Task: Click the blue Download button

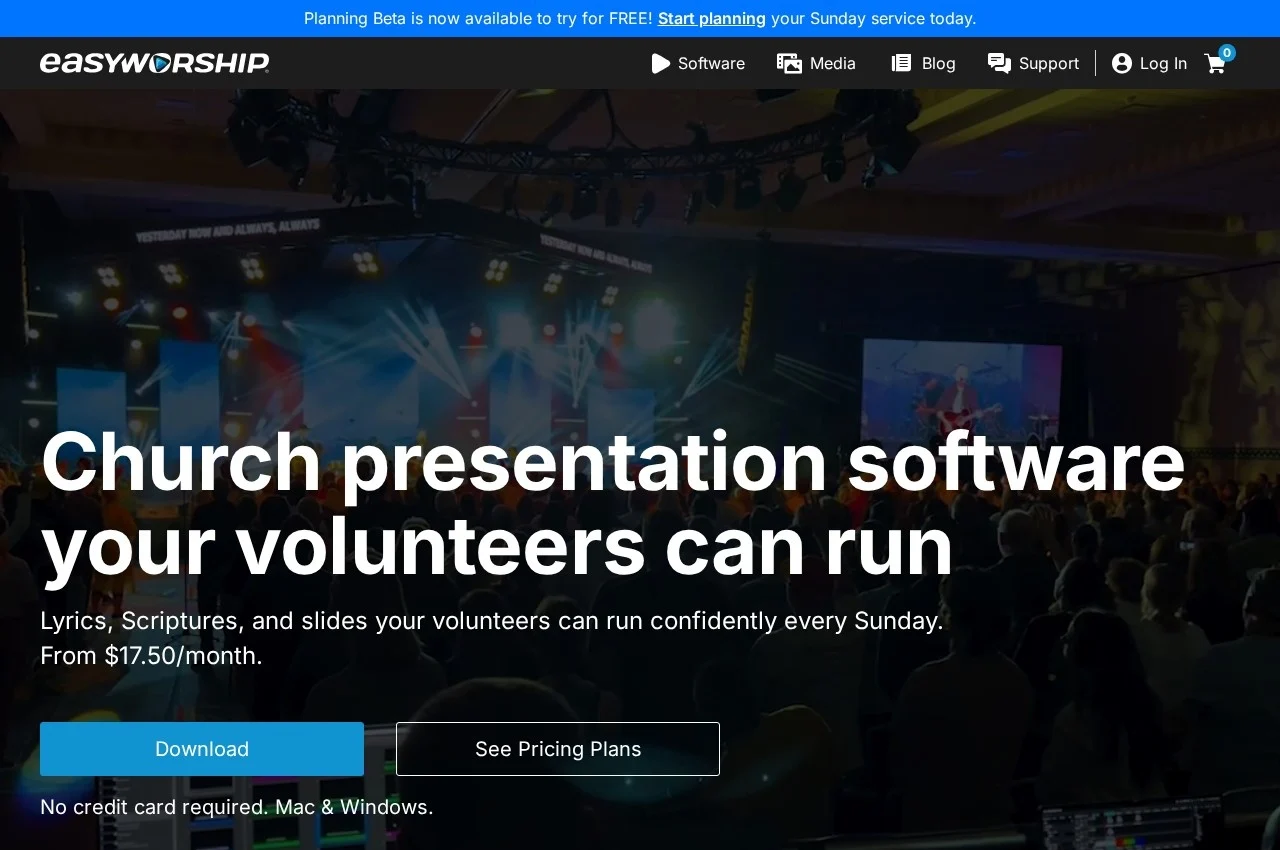Action: click(x=202, y=749)
